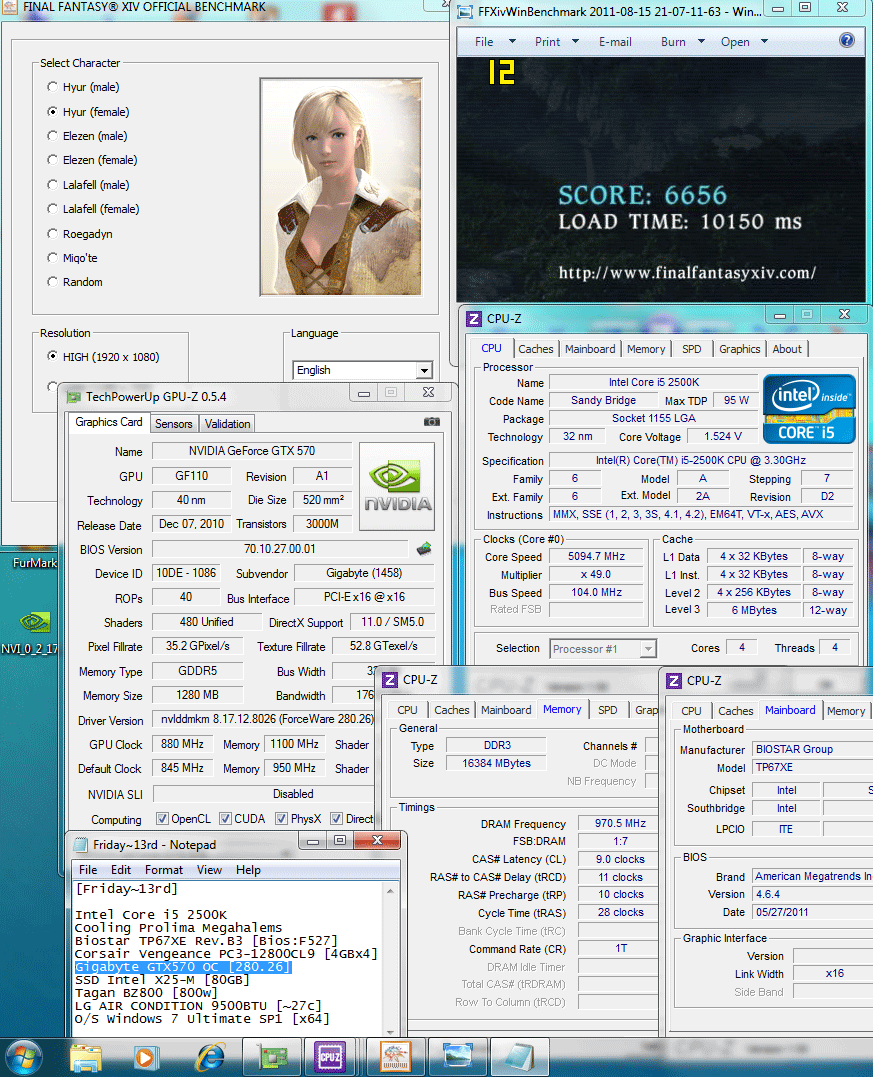Viewport: 873px width, 1077px height.
Task: Click the GPU-Z screenshot camera icon
Action: 431,422
